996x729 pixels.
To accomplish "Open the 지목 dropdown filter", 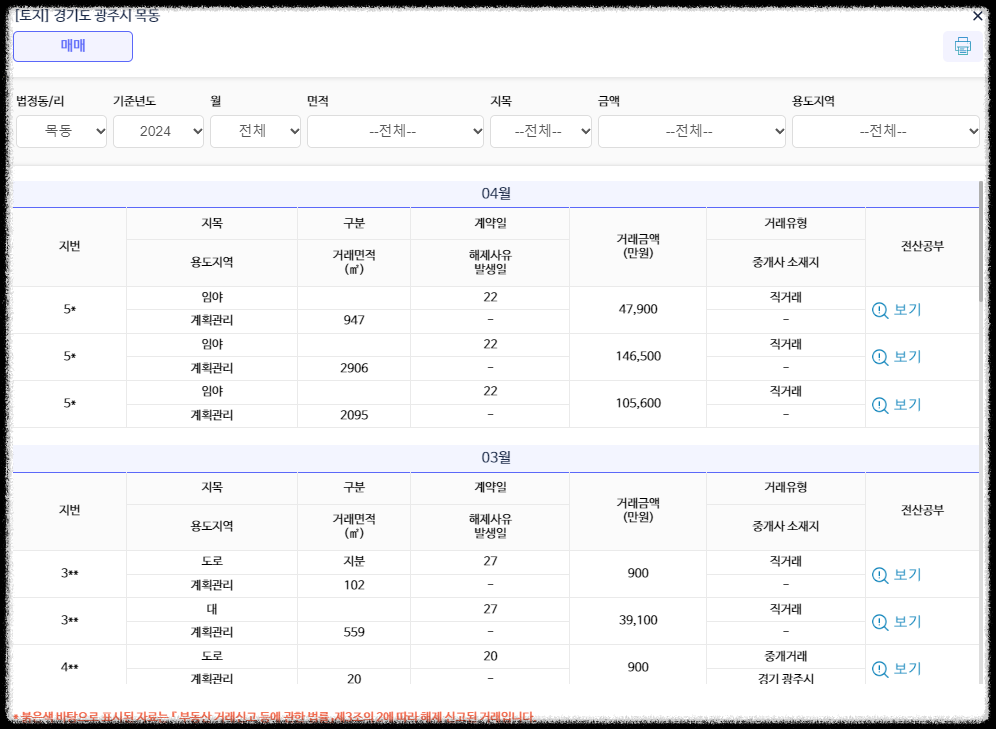I will tap(540, 130).
